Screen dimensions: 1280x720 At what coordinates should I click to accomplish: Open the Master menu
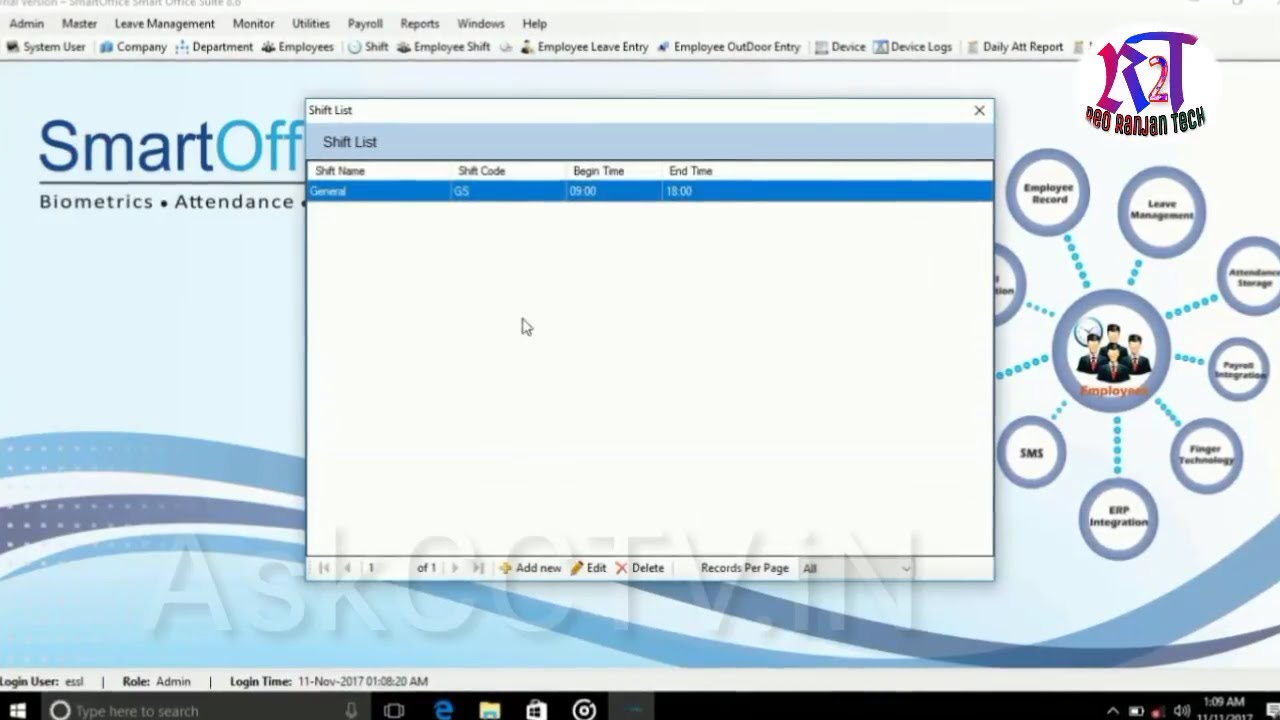pyautogui.click(x=79, y=23)
